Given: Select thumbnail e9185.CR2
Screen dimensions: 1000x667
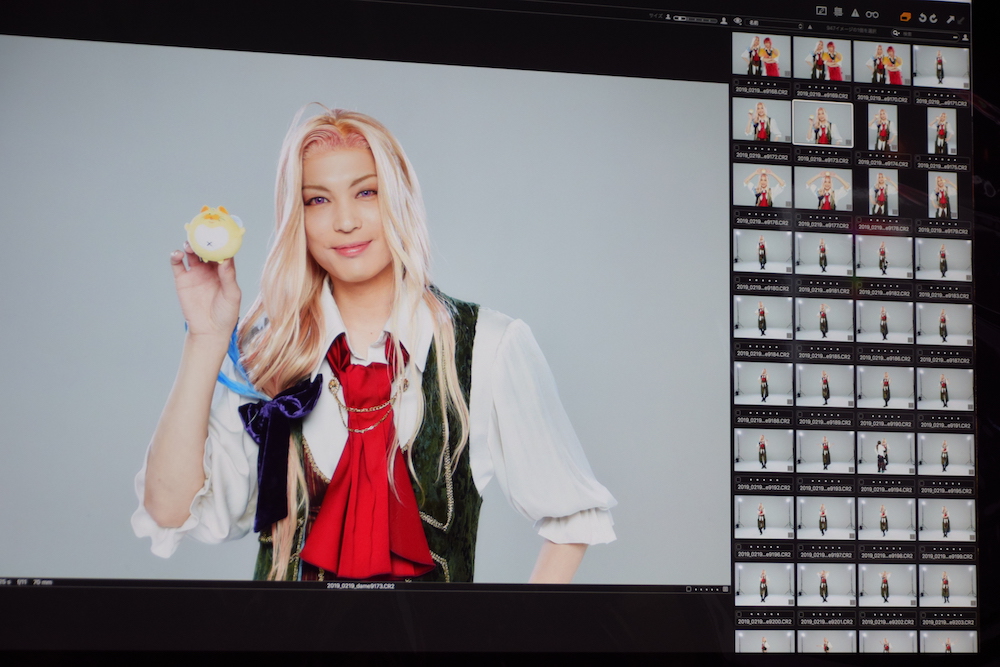Looking at the screenshot, I should click(824, 319).
